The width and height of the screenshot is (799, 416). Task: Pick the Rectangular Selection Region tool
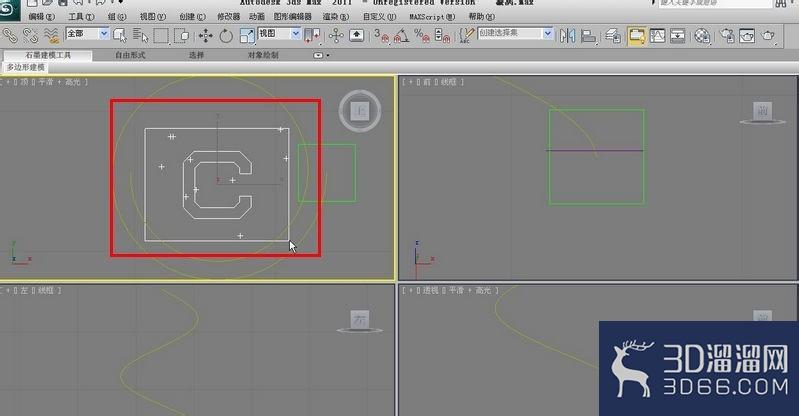point(161,35)
